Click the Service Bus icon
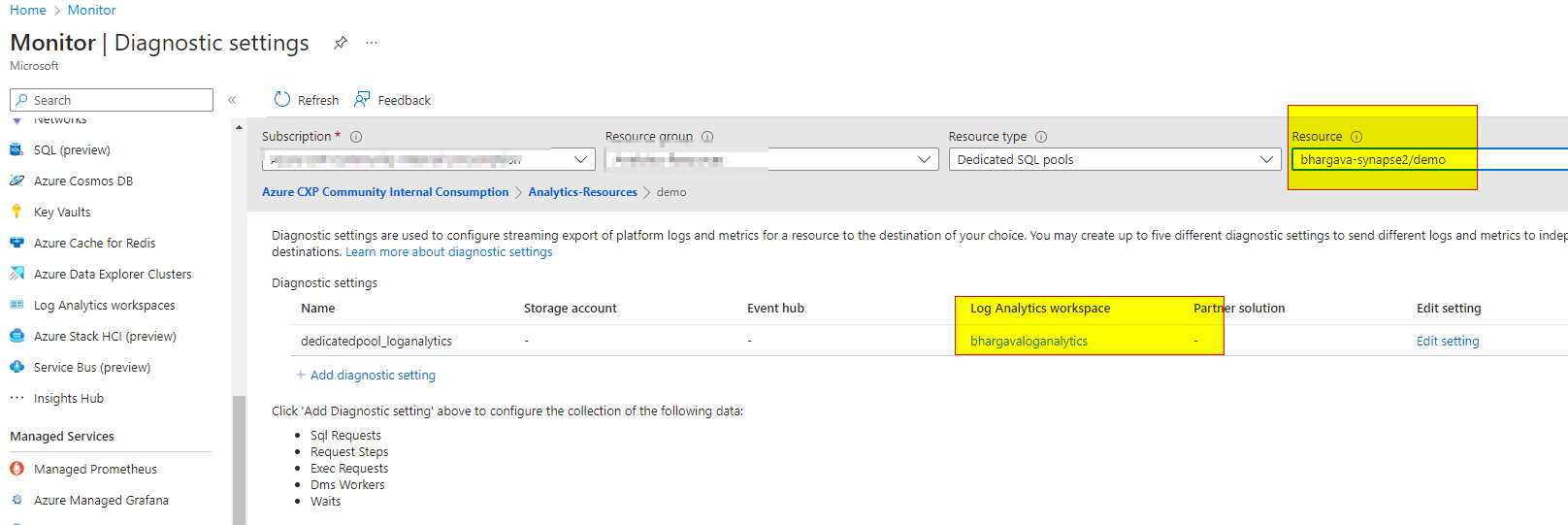The image size is (1568, 525). [x=16, y=367]
